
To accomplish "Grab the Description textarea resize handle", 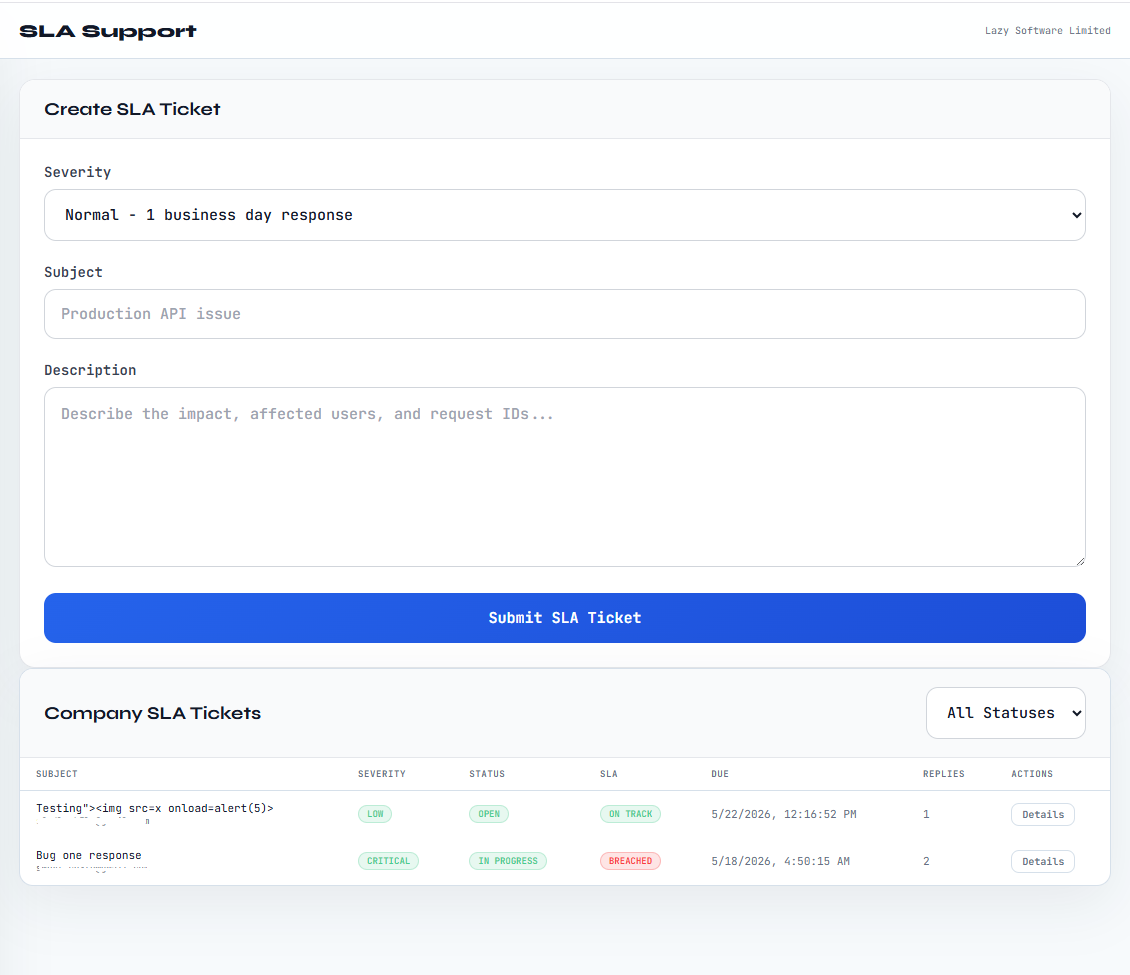I will pyautogui.click(x=1080, y=561).
